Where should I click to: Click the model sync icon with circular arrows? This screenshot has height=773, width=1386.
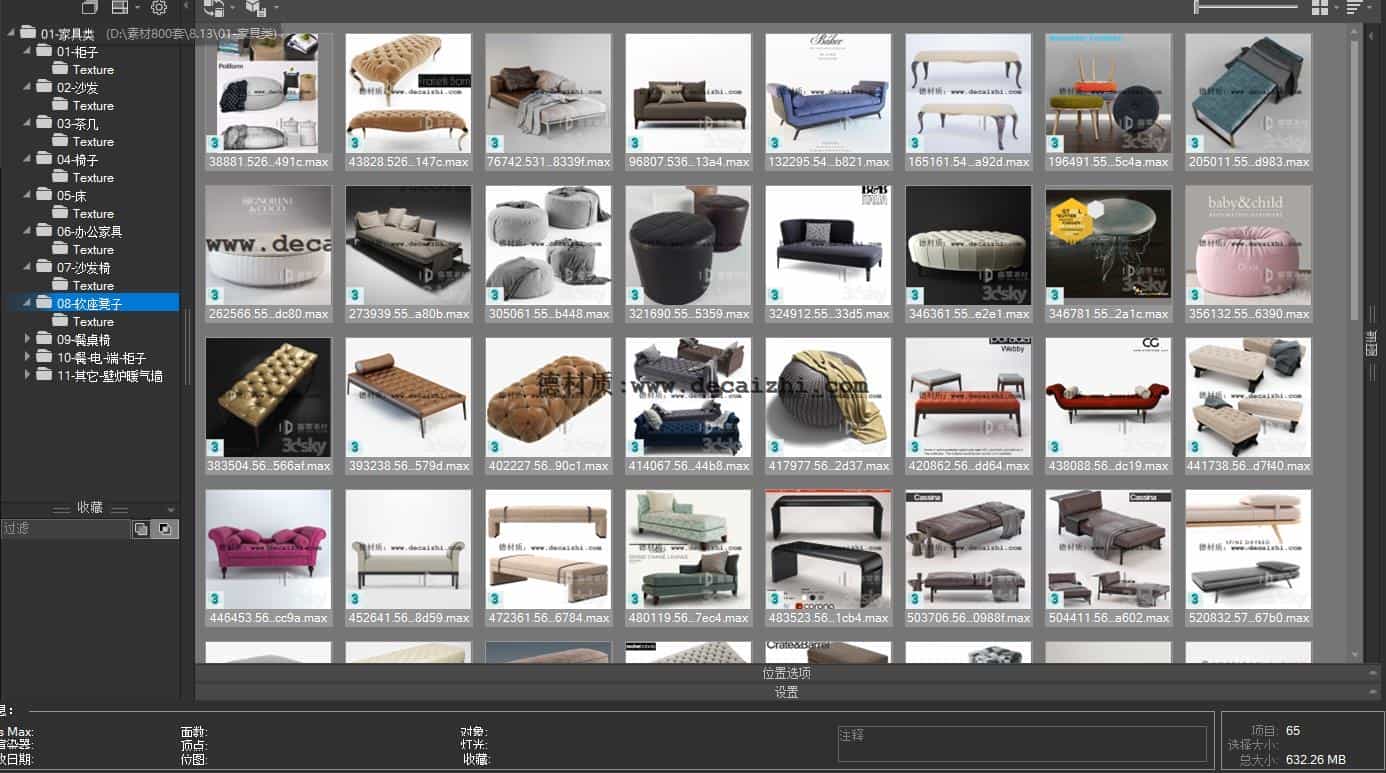point(213,8)
